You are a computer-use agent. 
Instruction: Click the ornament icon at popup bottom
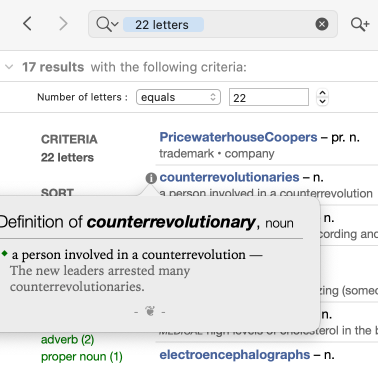pos(150,311)
